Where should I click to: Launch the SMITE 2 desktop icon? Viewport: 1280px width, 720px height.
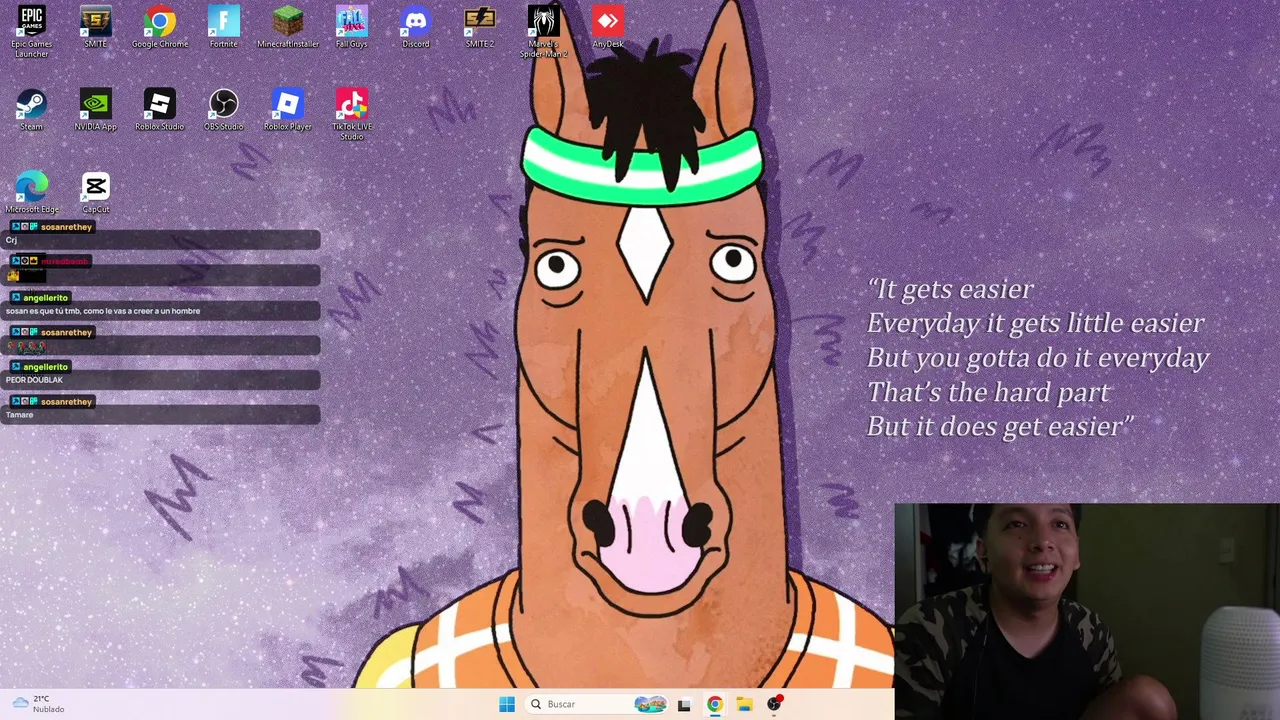(x=480, y=27)
